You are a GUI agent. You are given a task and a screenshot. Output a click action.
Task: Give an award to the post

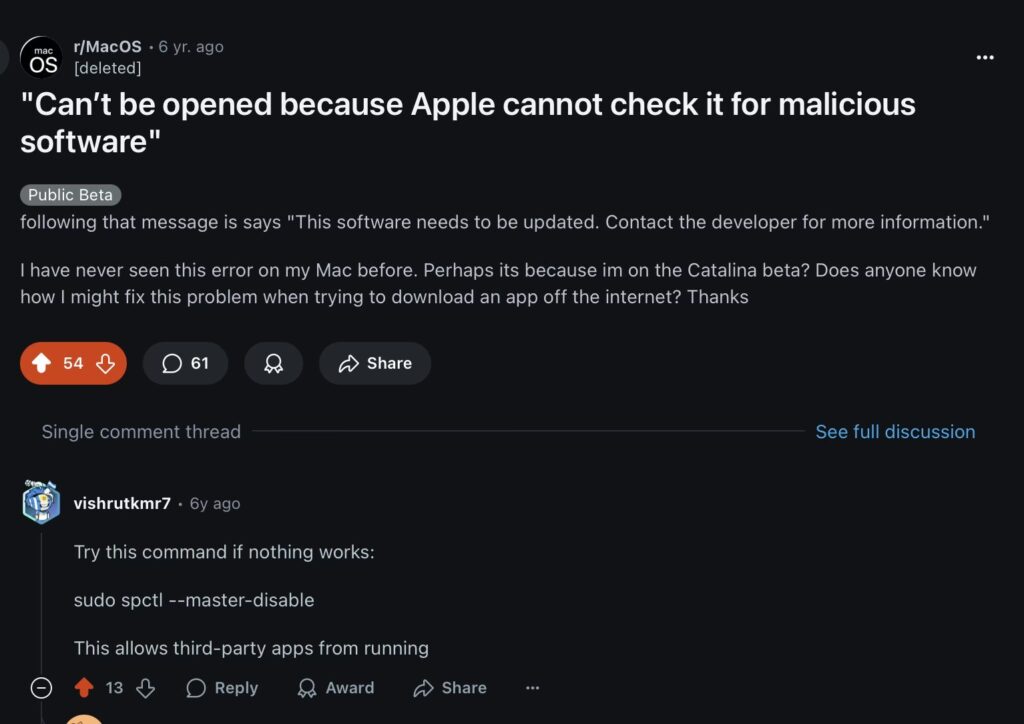click(x=273, y=364)
